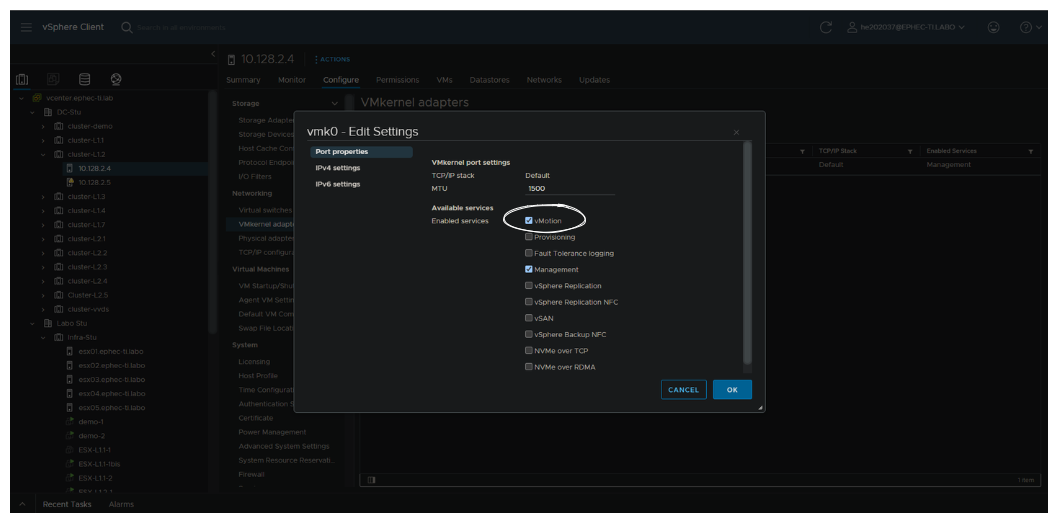Click the host icon of 10.128.2.5
This screenshot has height=523, width=1057.
click(69, 182)
